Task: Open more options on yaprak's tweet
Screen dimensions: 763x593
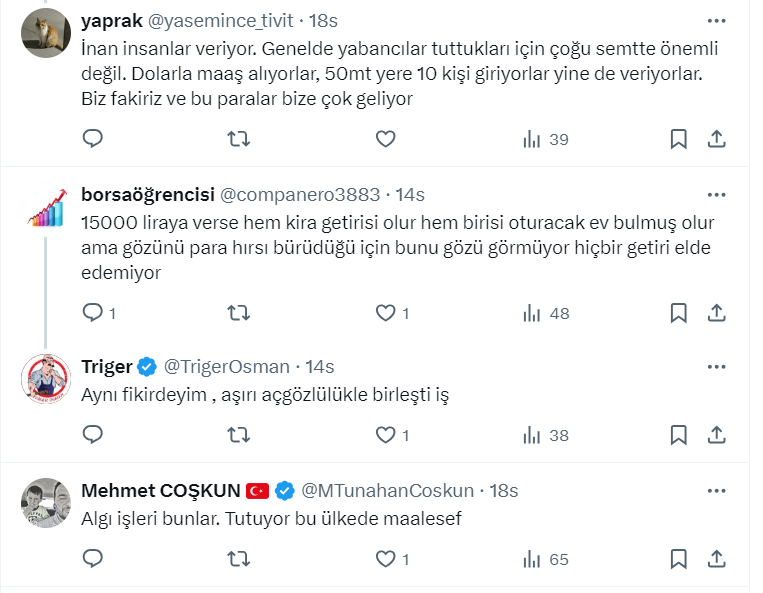Action: click(716, 20)
